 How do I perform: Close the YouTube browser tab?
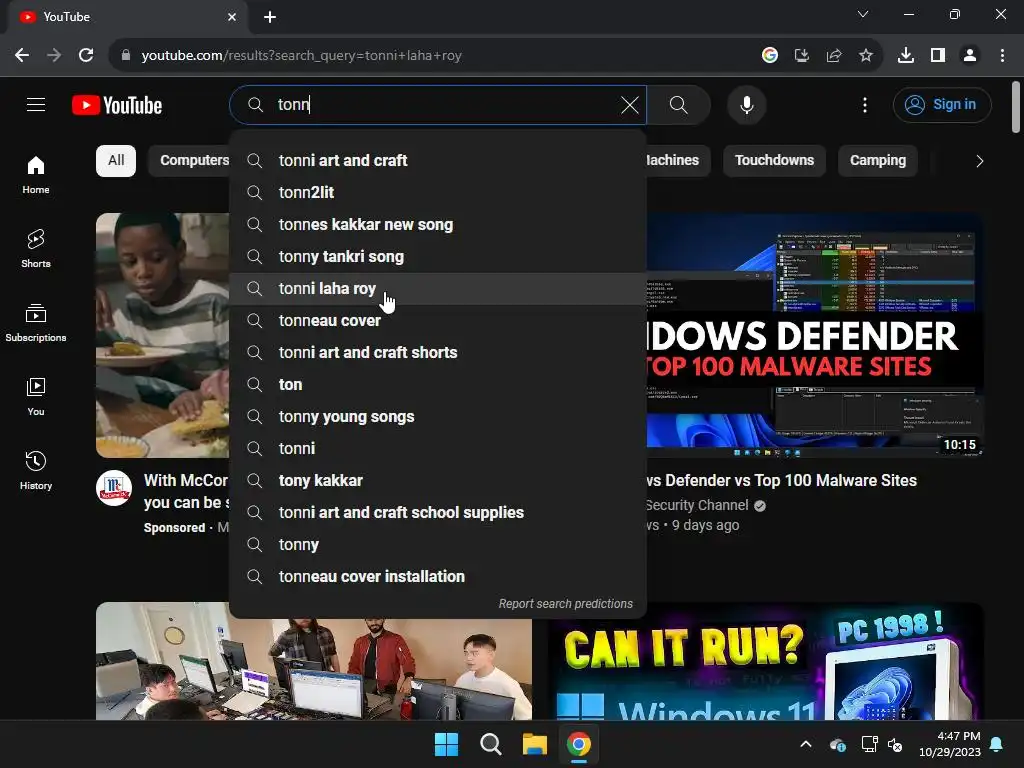(232, 17)
